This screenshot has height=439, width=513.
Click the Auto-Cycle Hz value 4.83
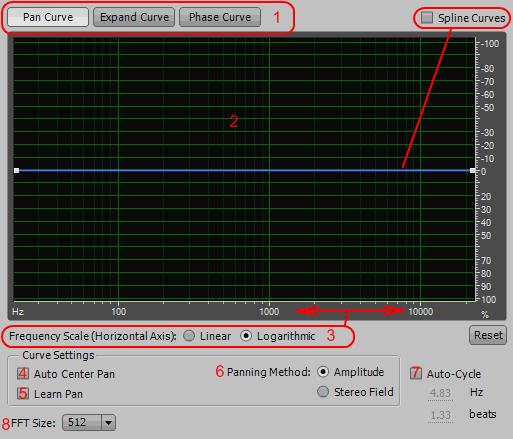pos(440,393)
